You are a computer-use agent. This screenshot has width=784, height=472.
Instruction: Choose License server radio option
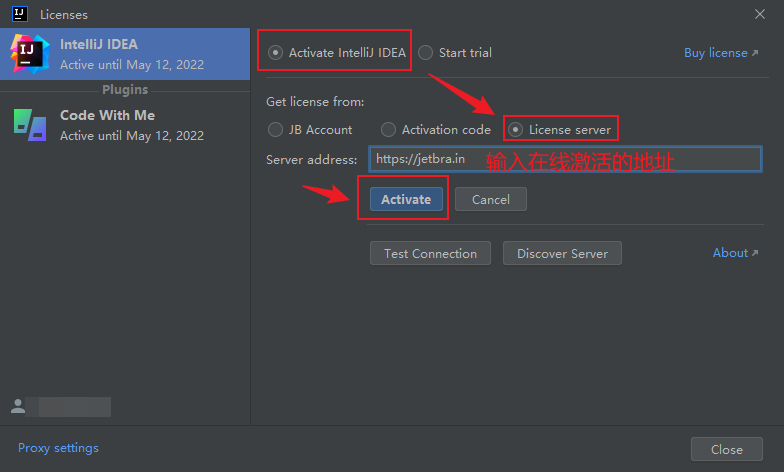516,130
